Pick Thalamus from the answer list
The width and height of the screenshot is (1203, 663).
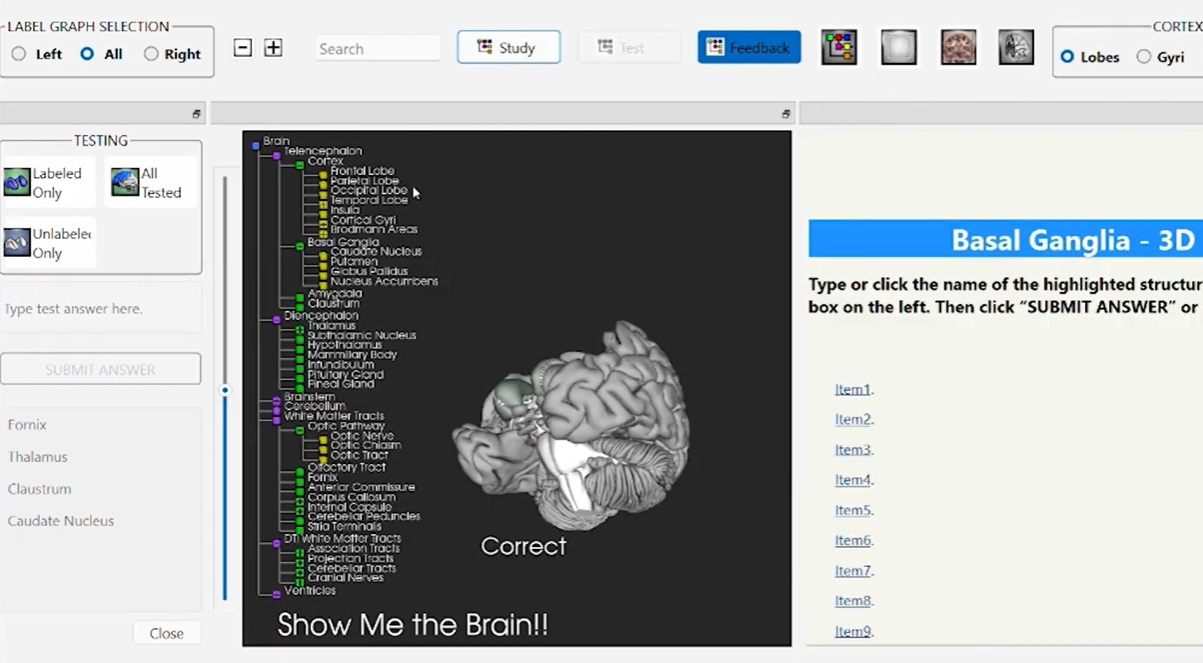38,457
